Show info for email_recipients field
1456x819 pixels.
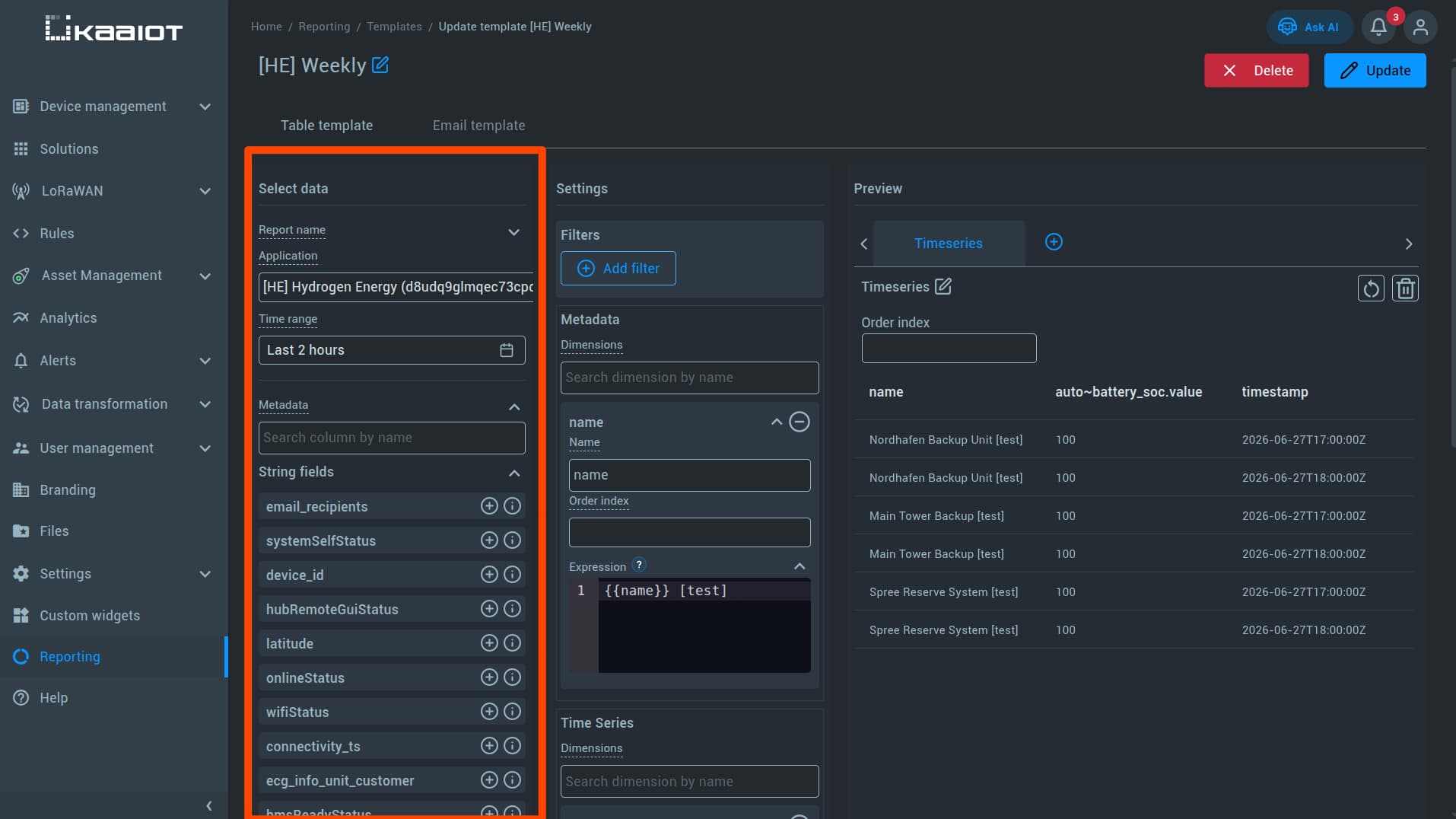(x=513, y=506)
